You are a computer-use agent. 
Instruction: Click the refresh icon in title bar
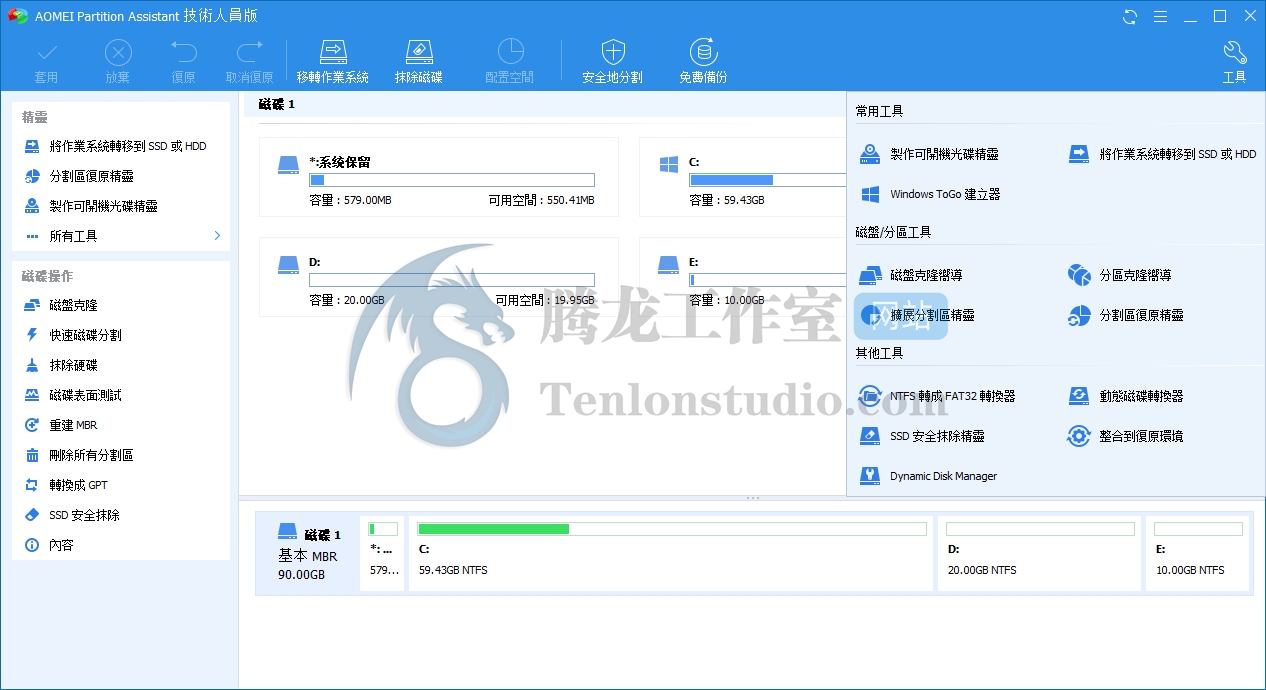(x=1130, y=16)
